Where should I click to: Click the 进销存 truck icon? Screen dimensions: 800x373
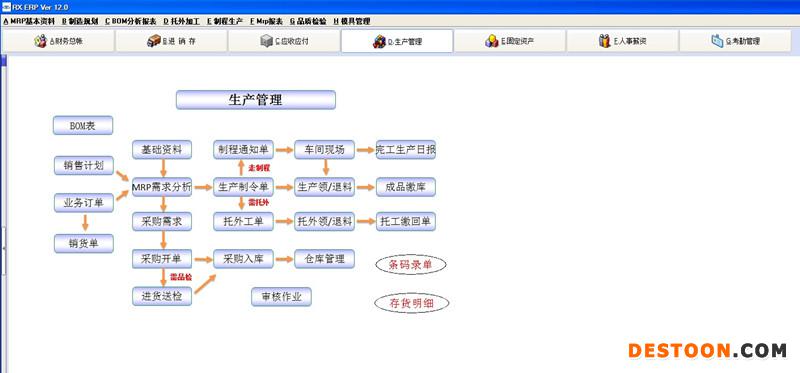pyautogui.click(x=154, y=41)
